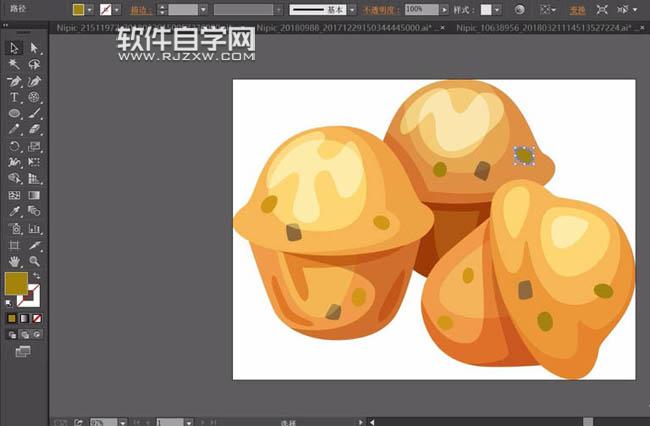Viewport: 650px width, 426px height.
Task: Open variable width profile dropdown
Action: point(278,10)
